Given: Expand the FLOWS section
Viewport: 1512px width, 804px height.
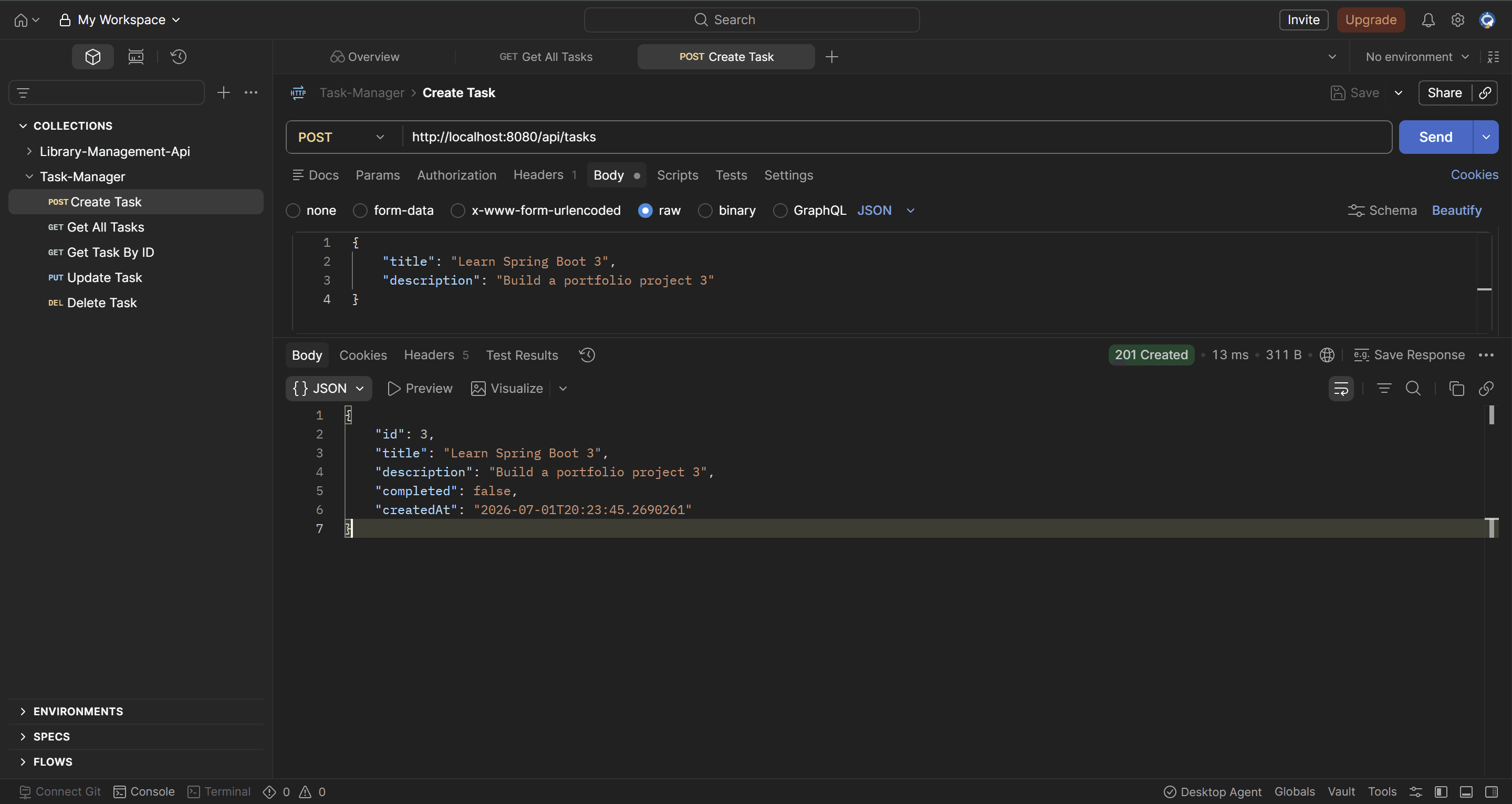Looking at the screenshot, I should pyautogui.click(x=23, y=762).
